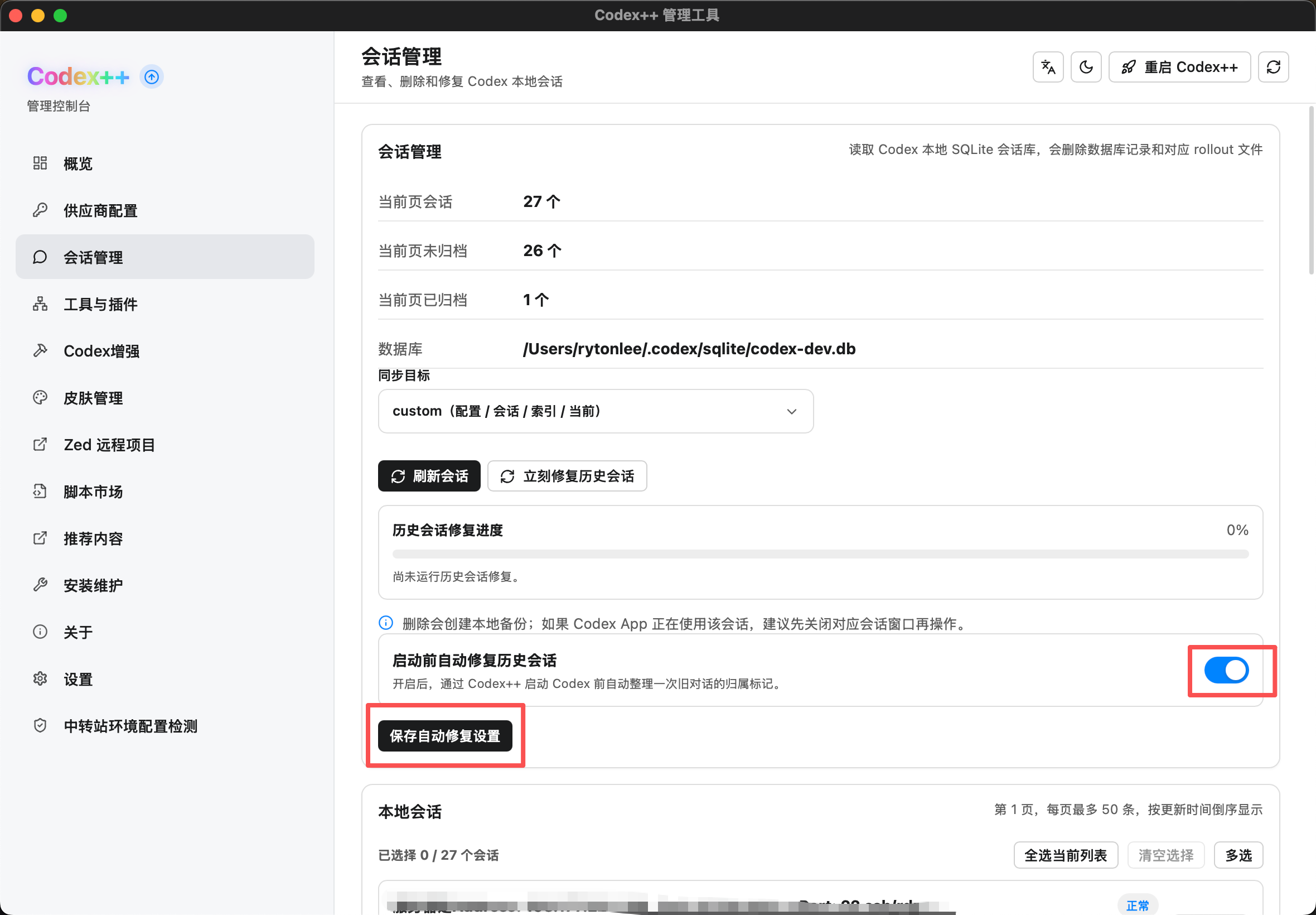Click the 27 个 current page sessions value
1316x915 pixels.
point(541,202)
